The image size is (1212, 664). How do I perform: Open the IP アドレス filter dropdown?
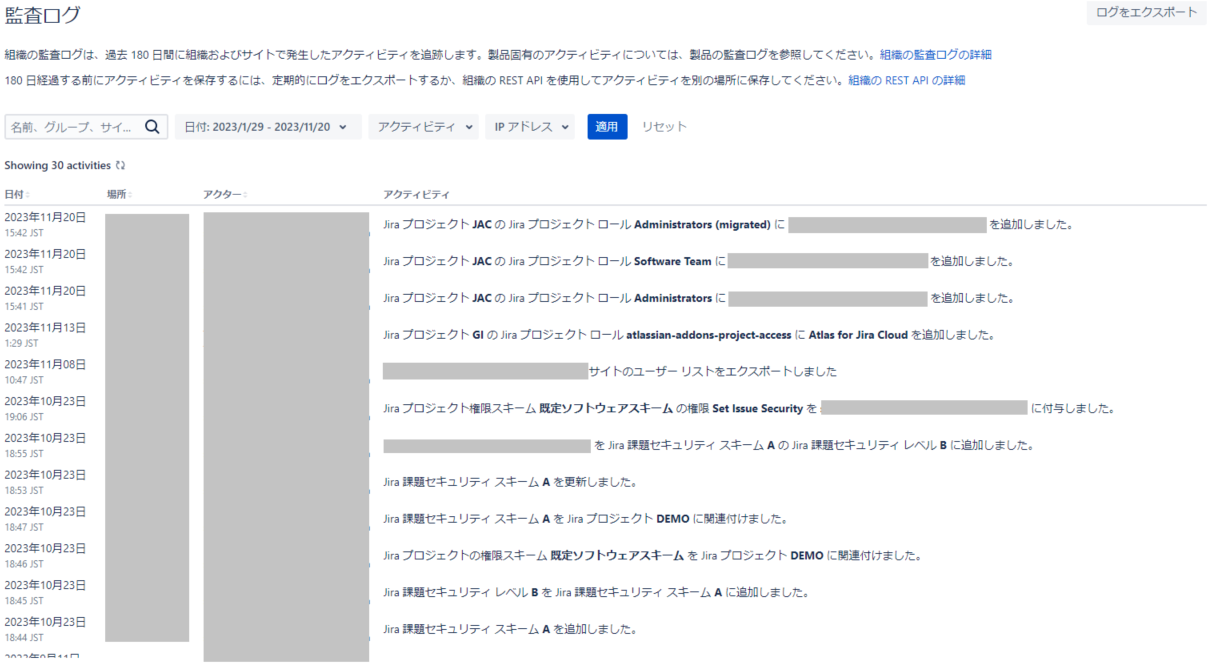tap(531, 127)
